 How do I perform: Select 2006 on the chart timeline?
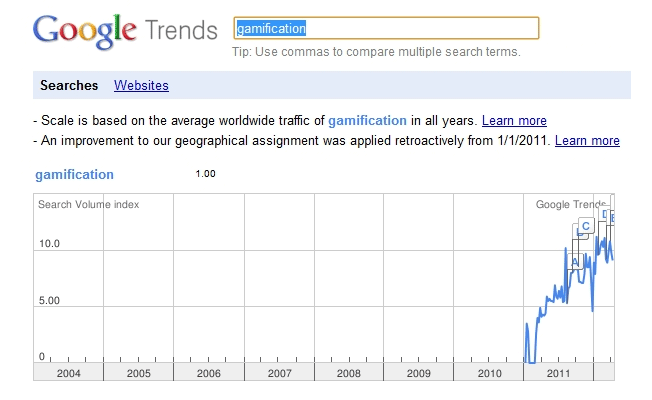(208, 373)
